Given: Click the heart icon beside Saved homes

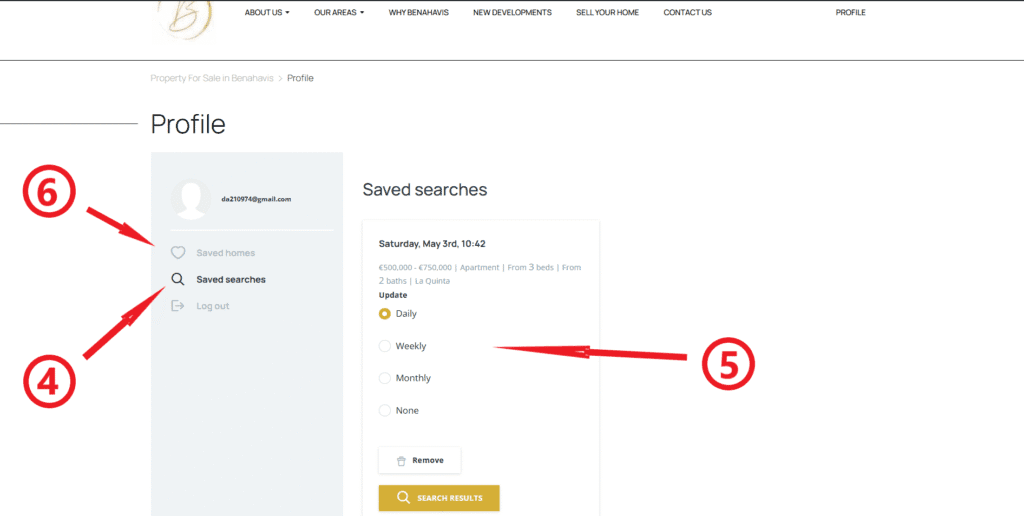Looking at the screenshot, I should coord(178,253).
